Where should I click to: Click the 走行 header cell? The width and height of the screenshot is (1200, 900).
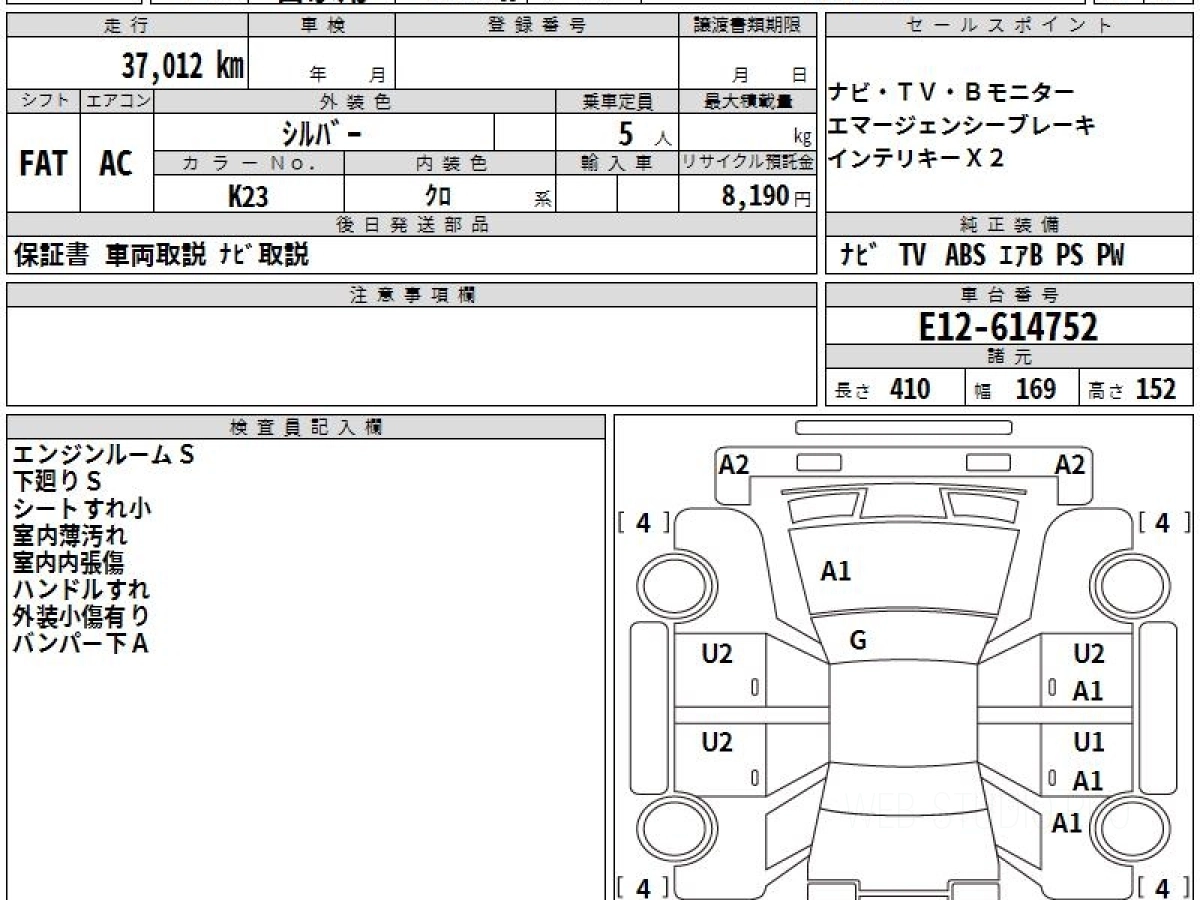click(x=127, y=26)
